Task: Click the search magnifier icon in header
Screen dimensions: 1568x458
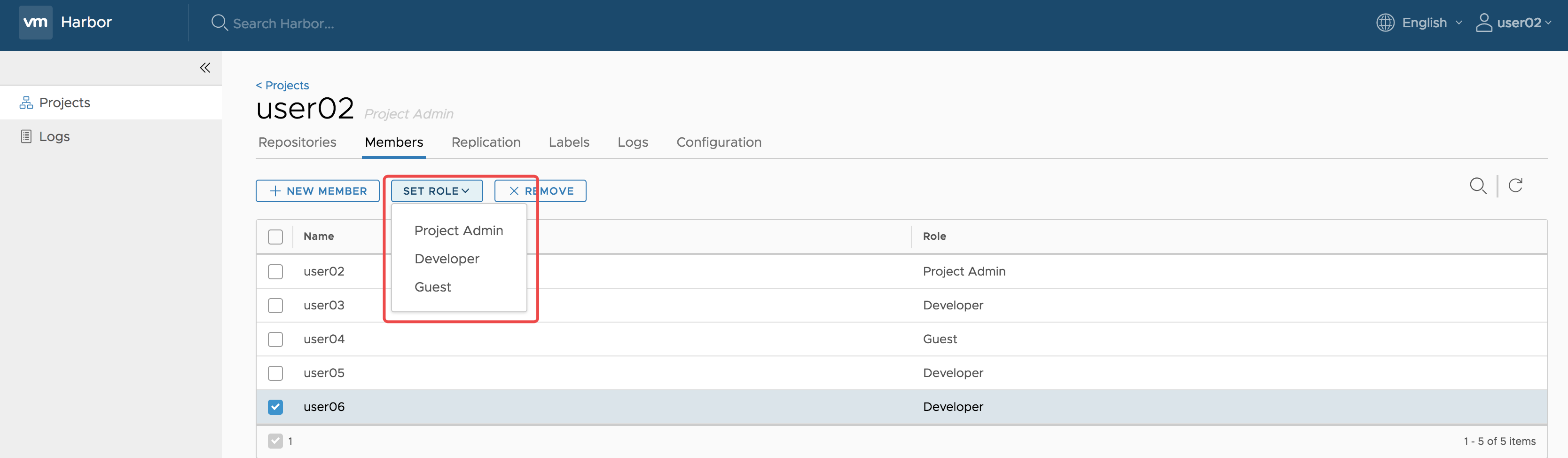Action: pyautogui.click(x=219, y=23)
